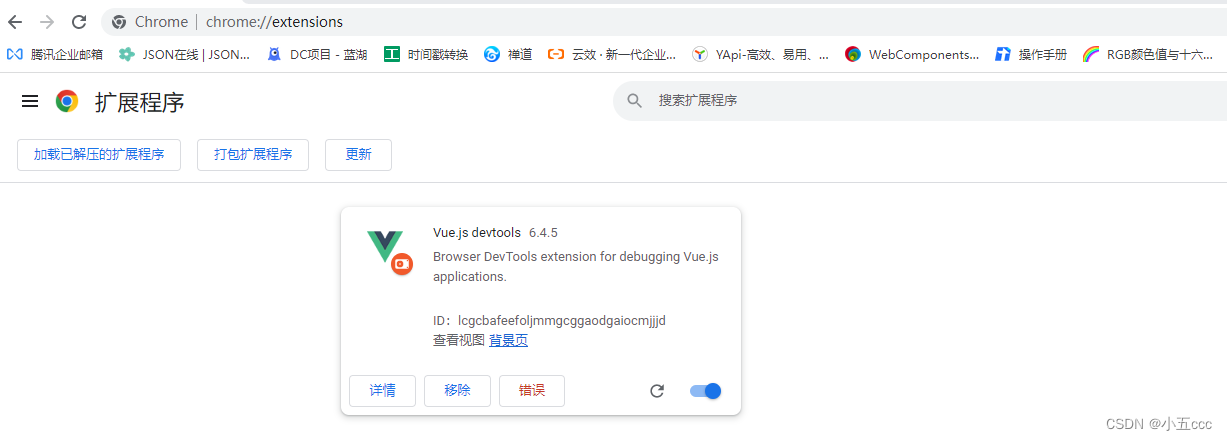Click the 更新 button
The image size is (1227, 440).
coord(358,155)
